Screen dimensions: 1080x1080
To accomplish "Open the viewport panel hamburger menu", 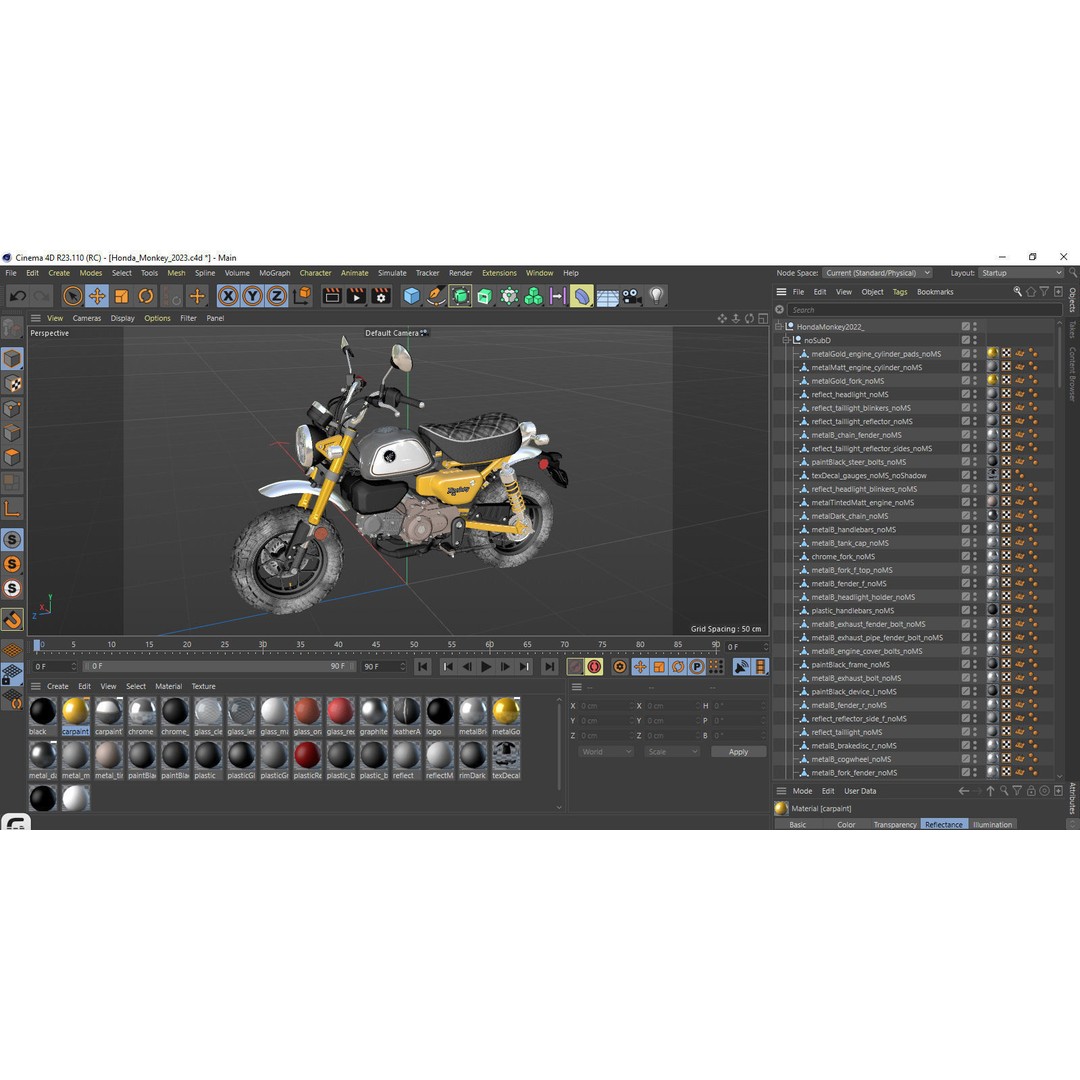I will point(36,318).
